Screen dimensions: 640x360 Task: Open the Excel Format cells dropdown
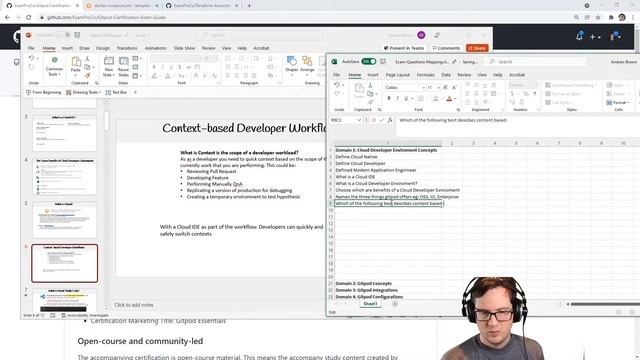coord(618,102)
